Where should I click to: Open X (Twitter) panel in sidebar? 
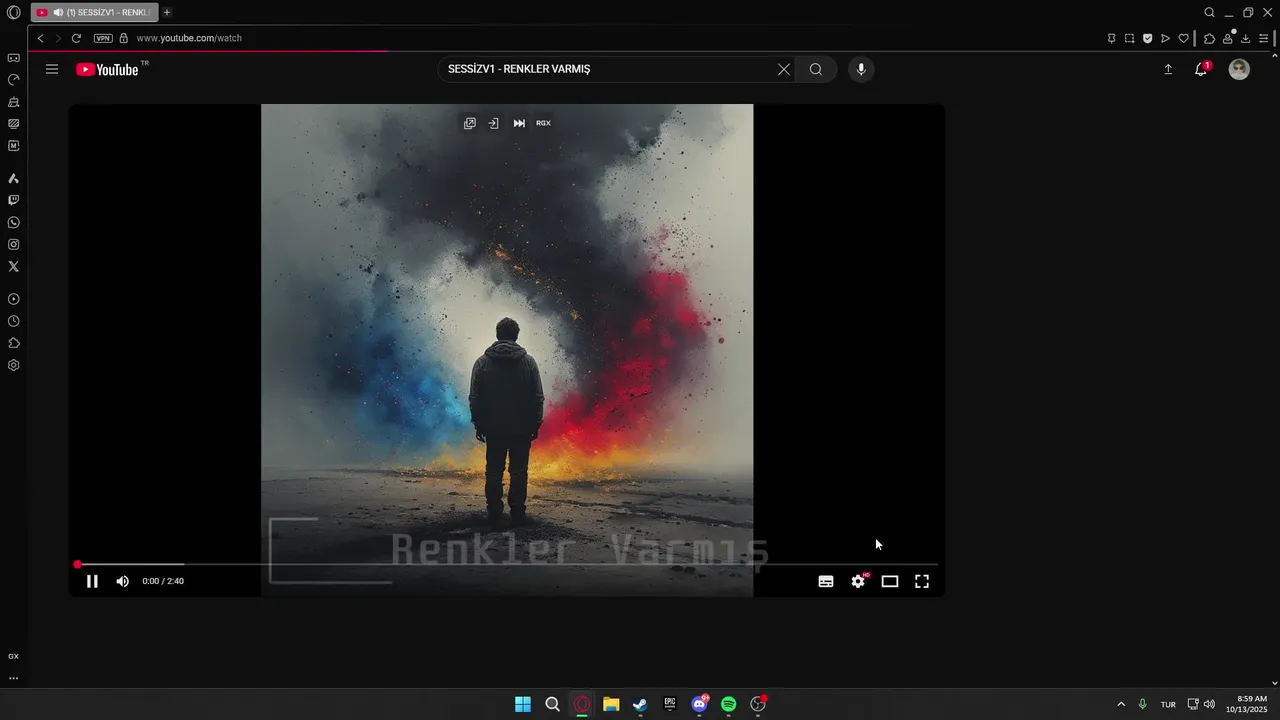click(x=13, y=266)
